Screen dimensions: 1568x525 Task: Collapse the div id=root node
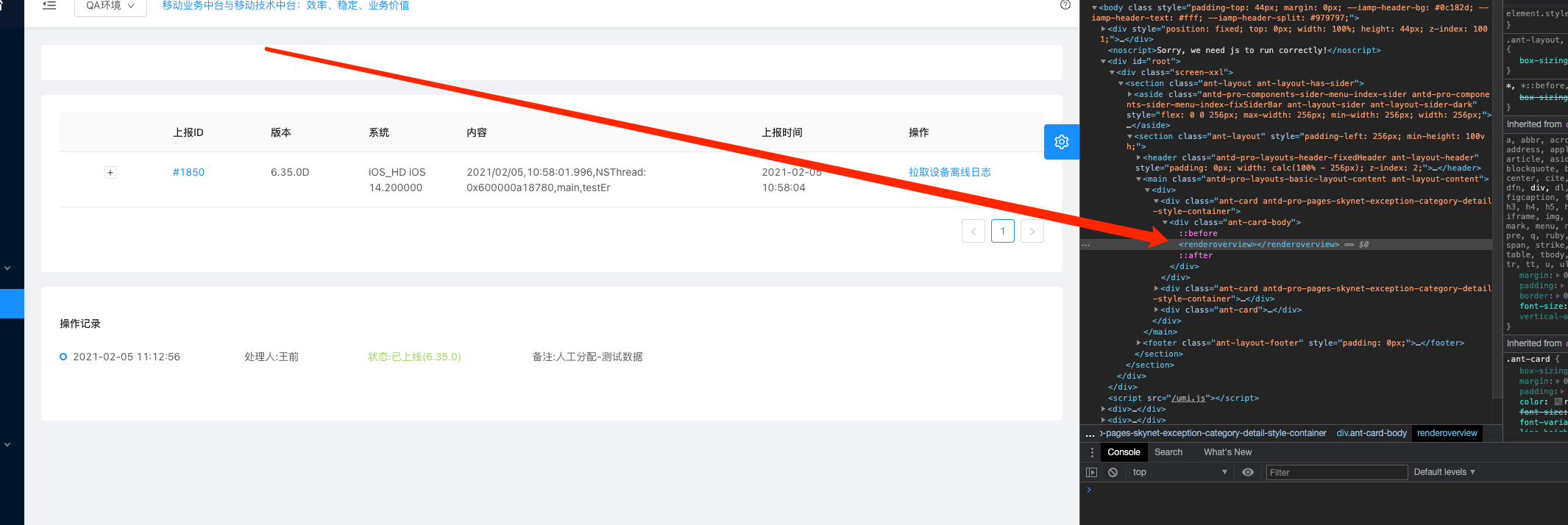pyautogui.click(x=1103, y=62)
